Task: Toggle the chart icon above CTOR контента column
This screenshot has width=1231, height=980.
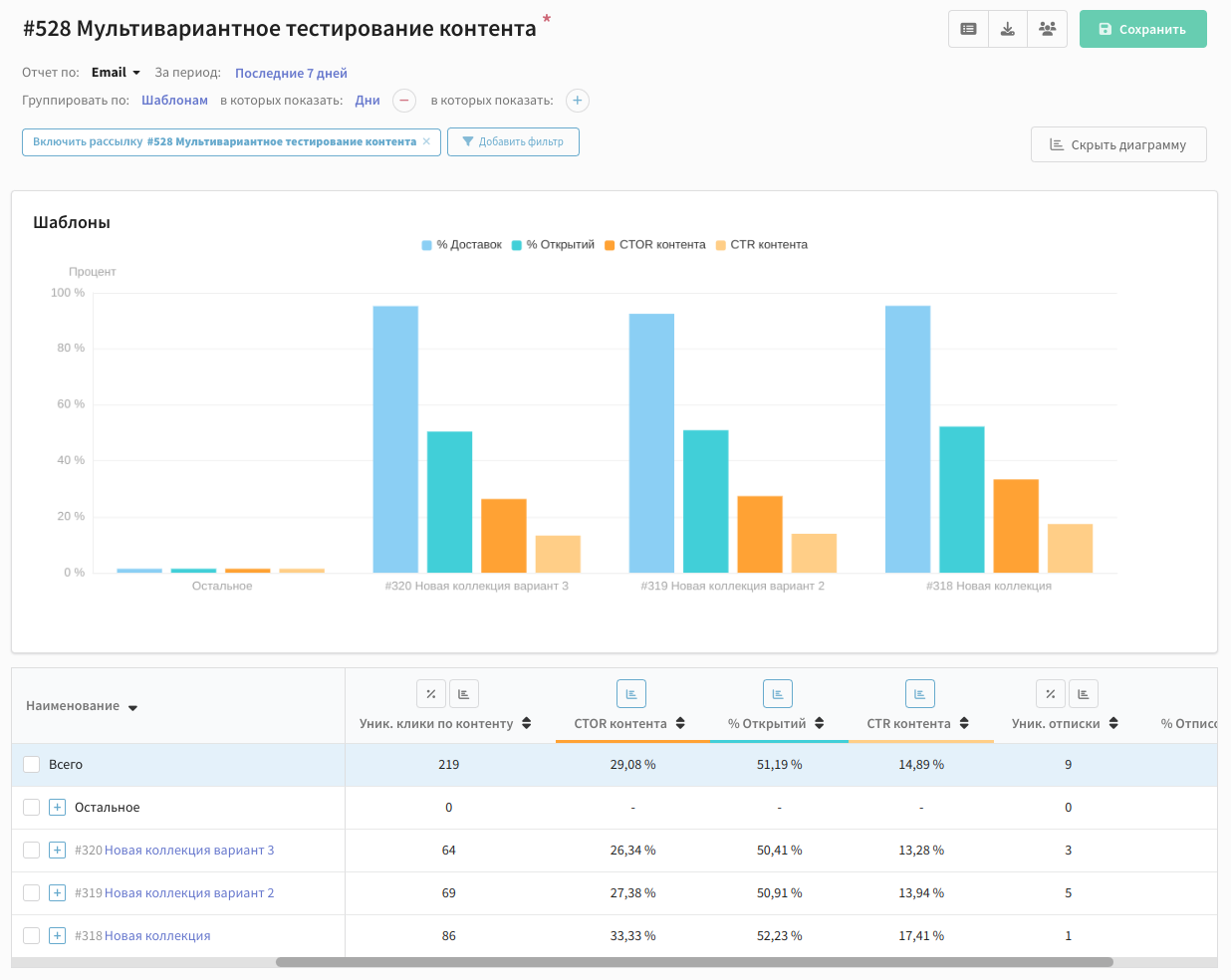Action: (x=631, y=694)
